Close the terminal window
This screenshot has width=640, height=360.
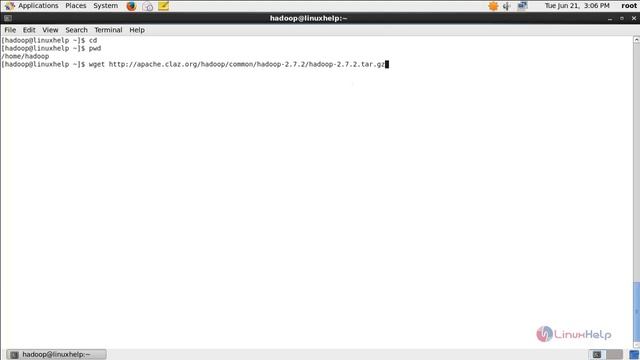pyautogui.click(x=633, y=18)
